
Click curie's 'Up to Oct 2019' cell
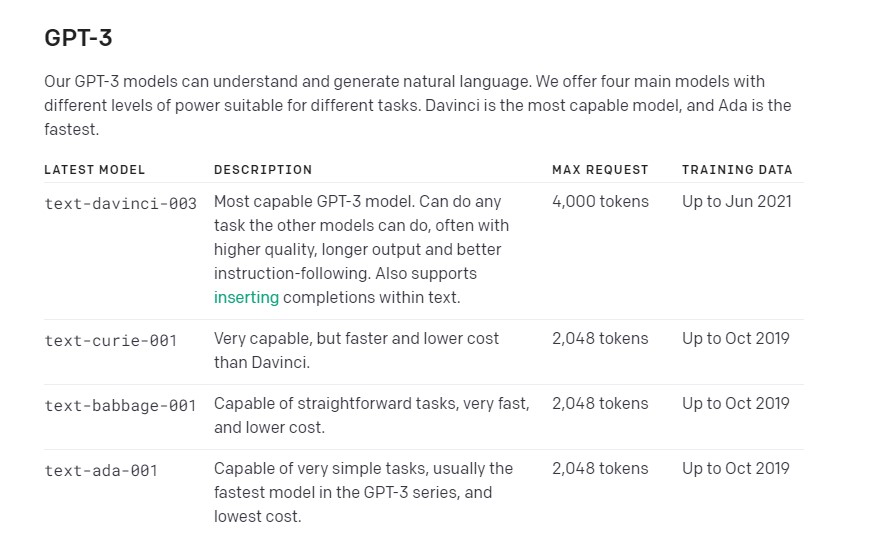coord(736,338)
